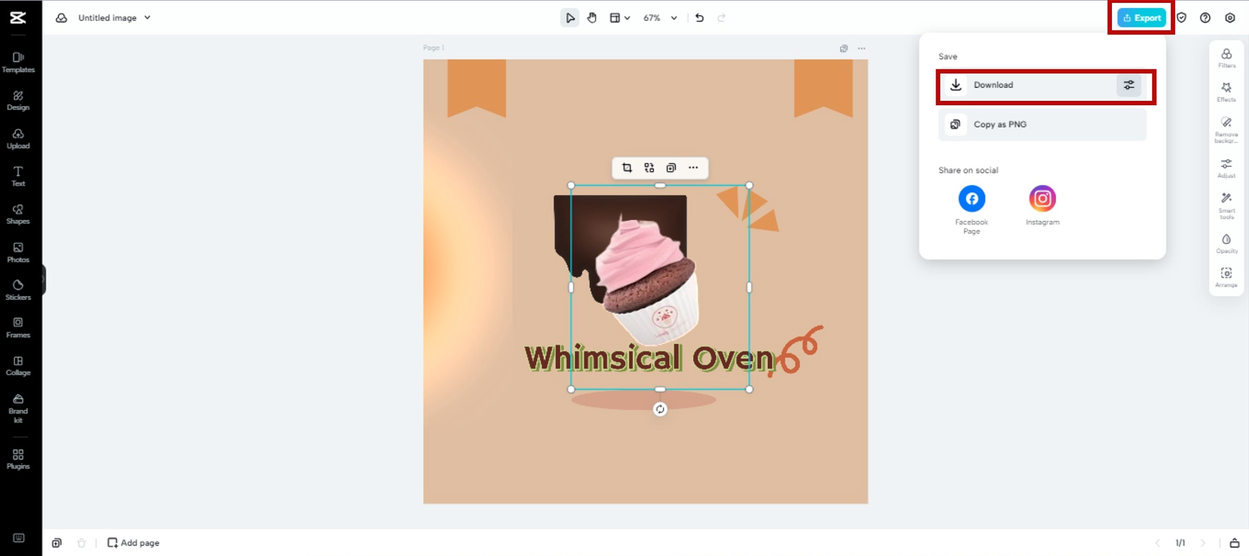Open the Effects panel

(x=1226, y=93)
